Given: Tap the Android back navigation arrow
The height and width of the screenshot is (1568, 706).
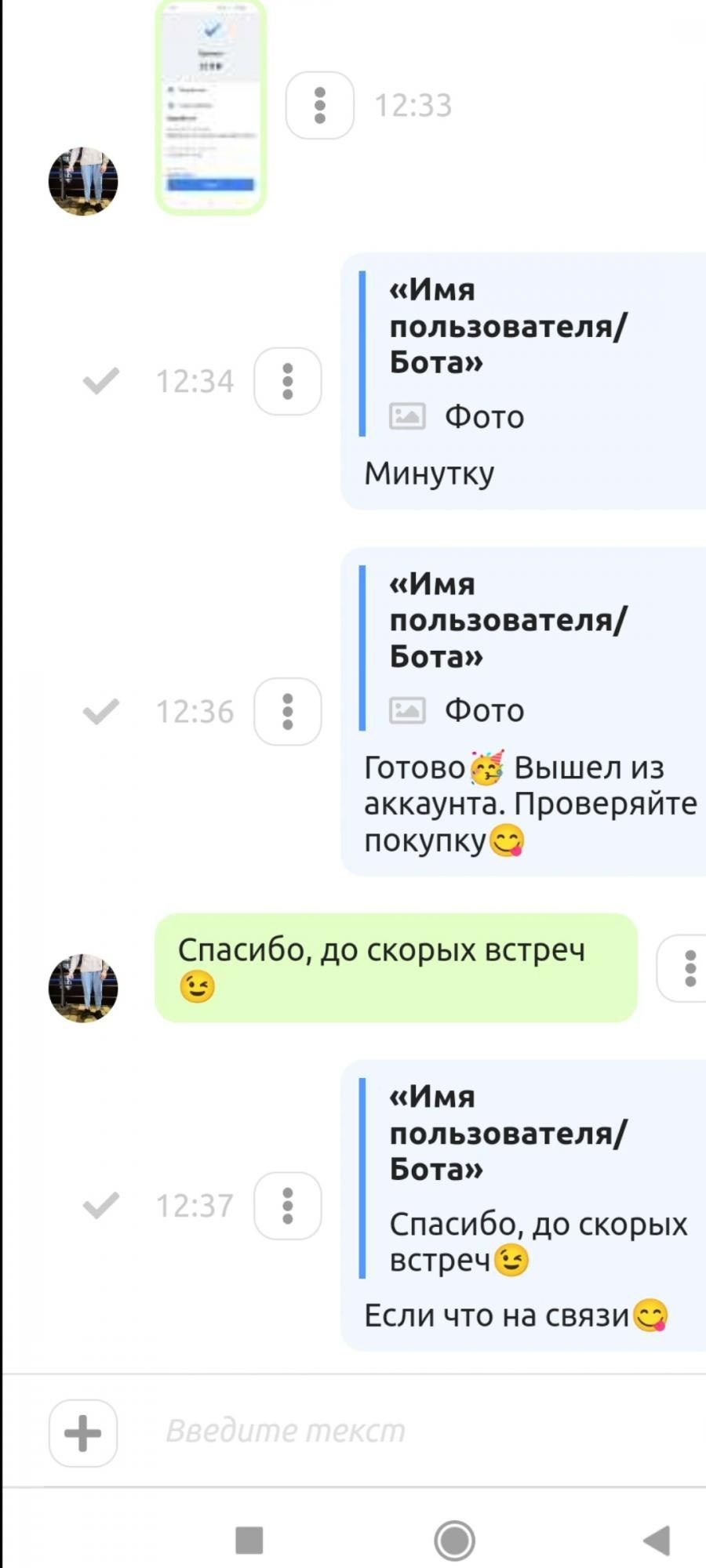Looking at the screenshot, I should point(657,1540).
